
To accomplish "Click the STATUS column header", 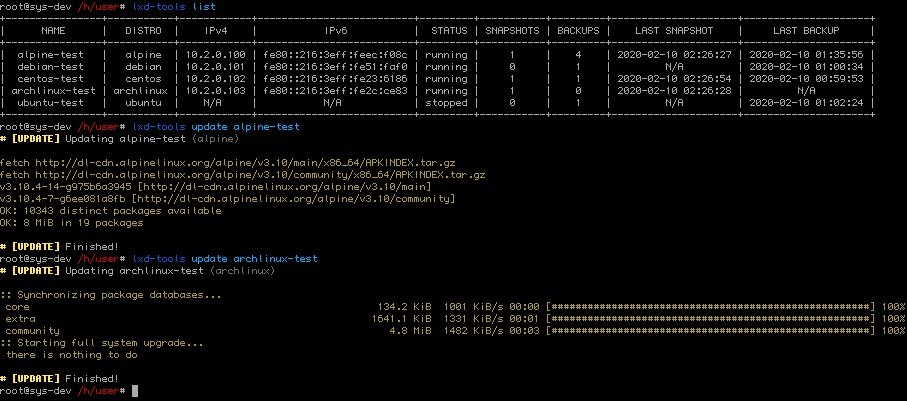I will [x=449, y=31].
